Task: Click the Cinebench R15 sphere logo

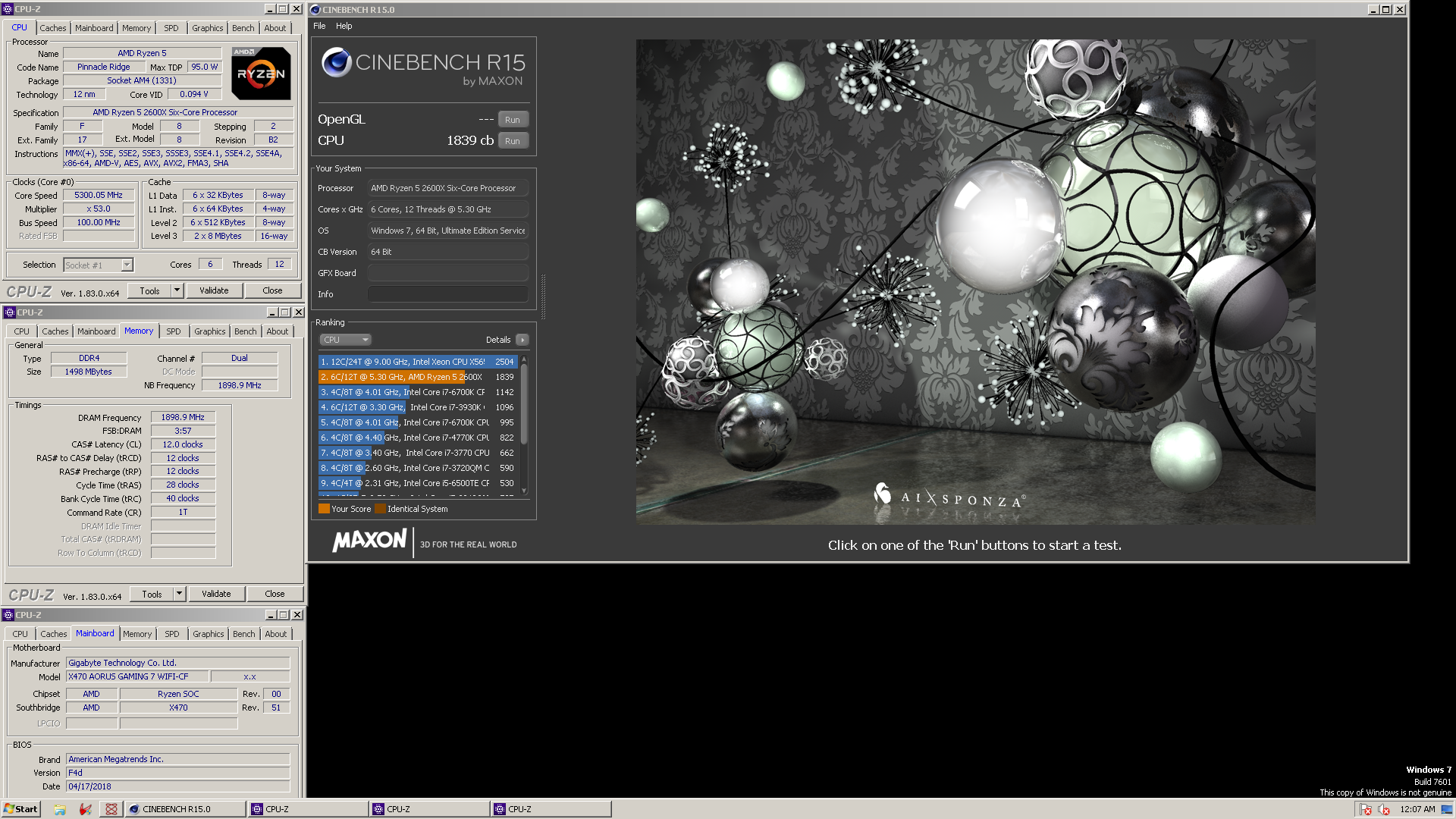Action: 336,62
